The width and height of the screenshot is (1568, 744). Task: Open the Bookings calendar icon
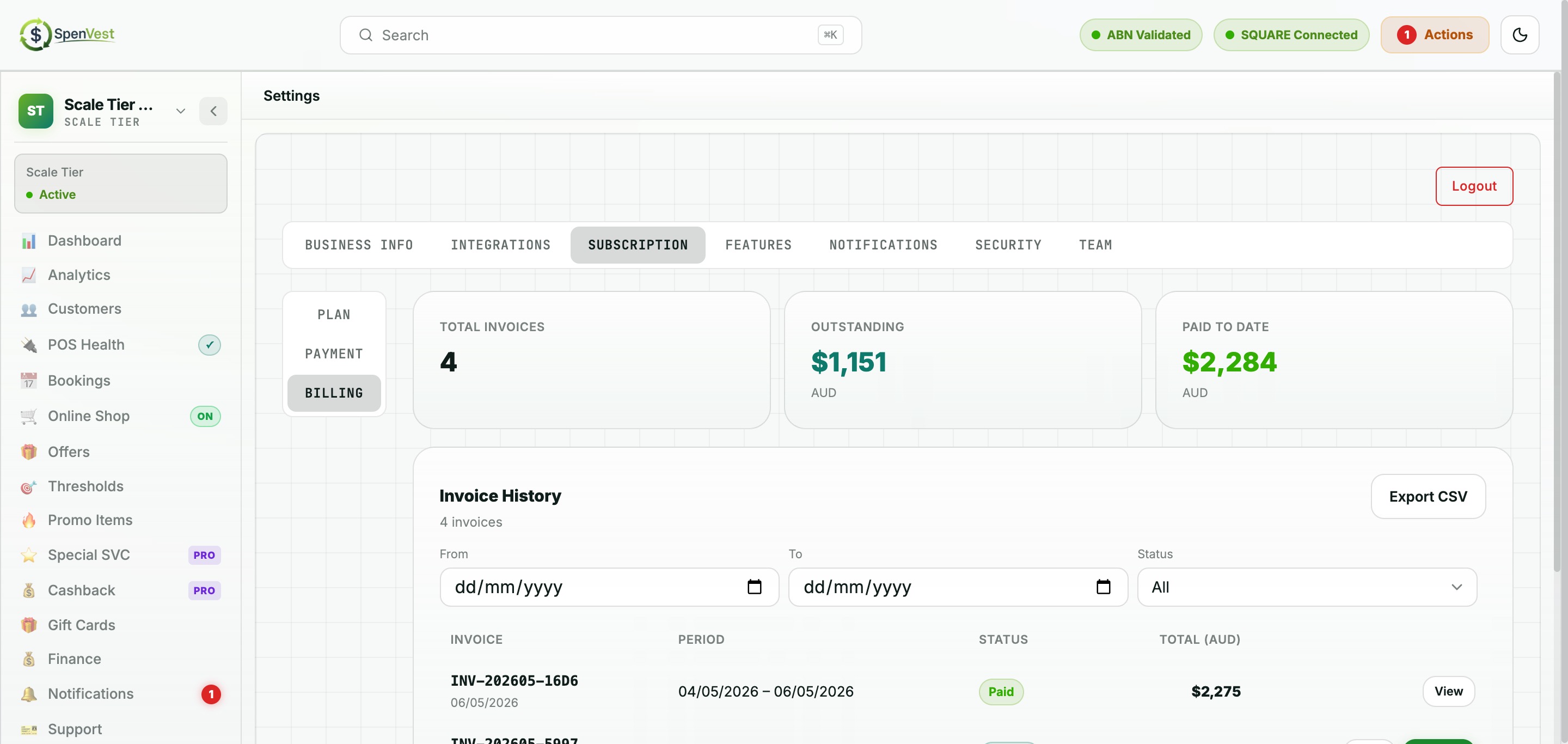pos(29,381)
